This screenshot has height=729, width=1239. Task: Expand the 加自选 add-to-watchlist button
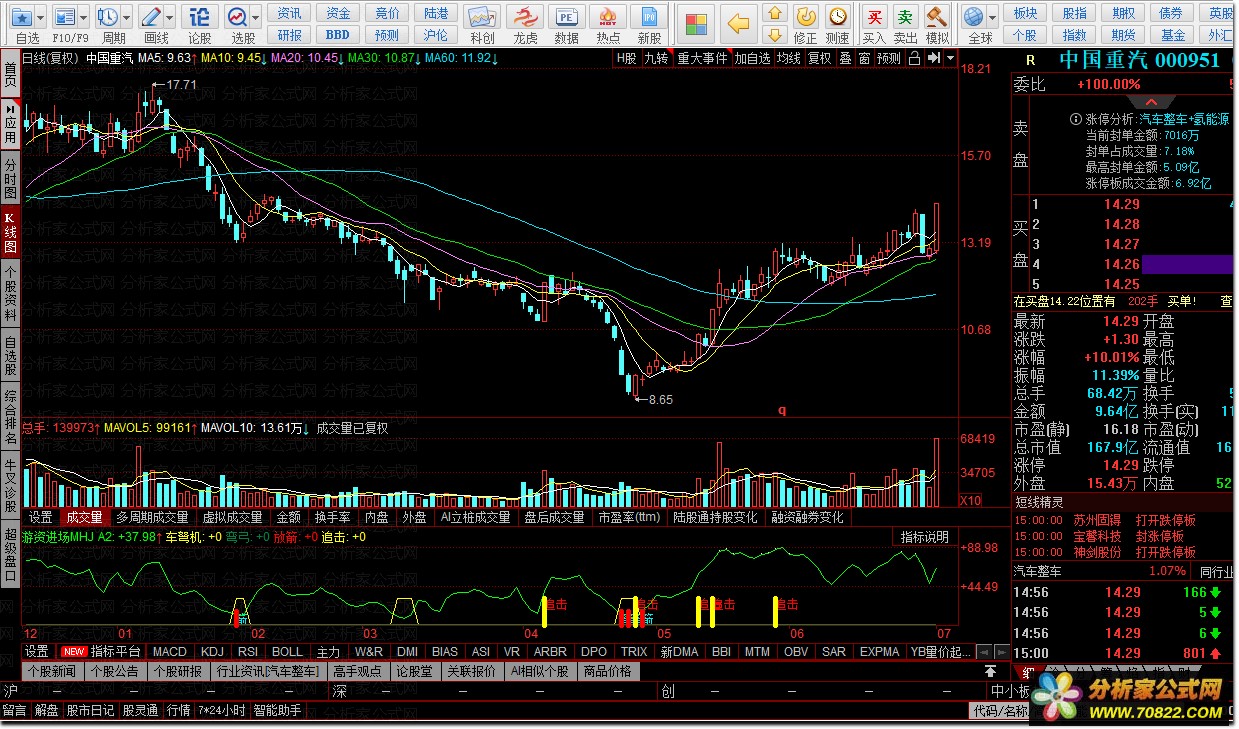[753, 58]
